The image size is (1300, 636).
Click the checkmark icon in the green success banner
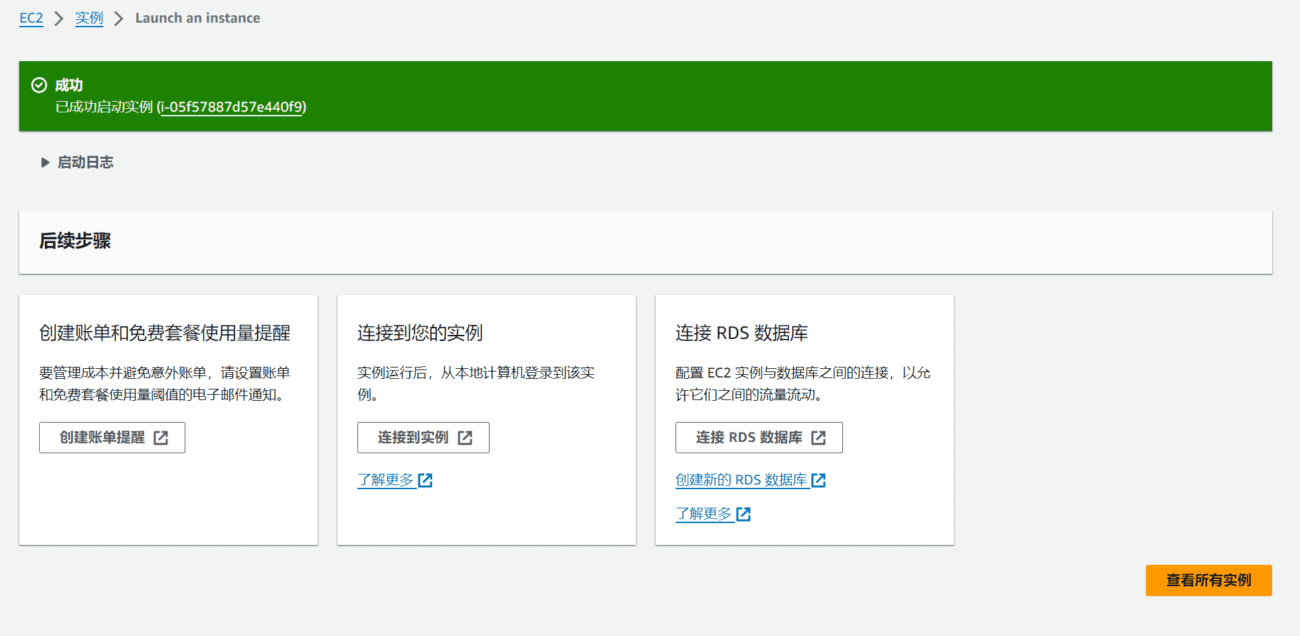click(x=38, y=85)
